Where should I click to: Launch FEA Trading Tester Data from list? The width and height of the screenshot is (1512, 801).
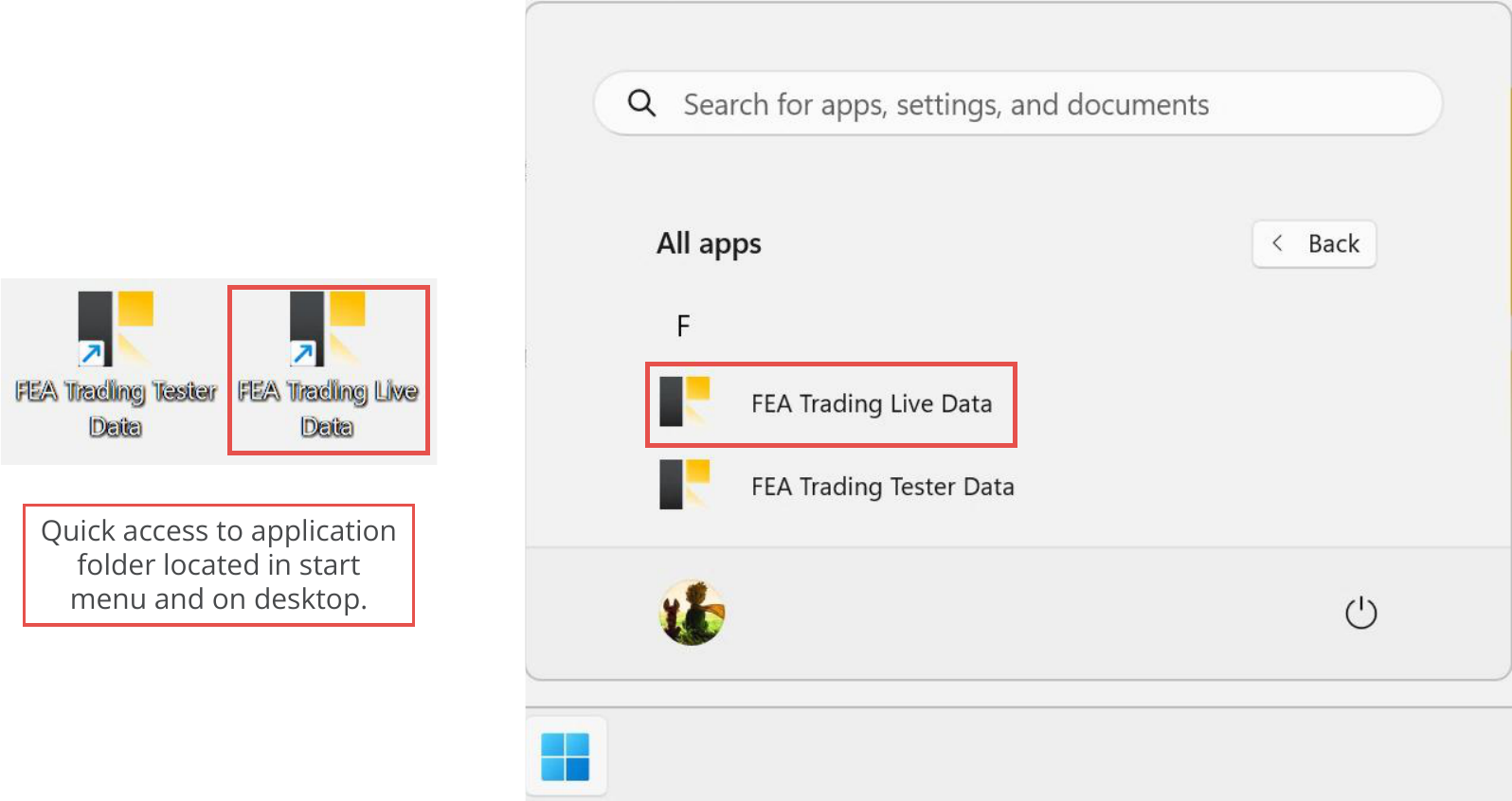837,486
